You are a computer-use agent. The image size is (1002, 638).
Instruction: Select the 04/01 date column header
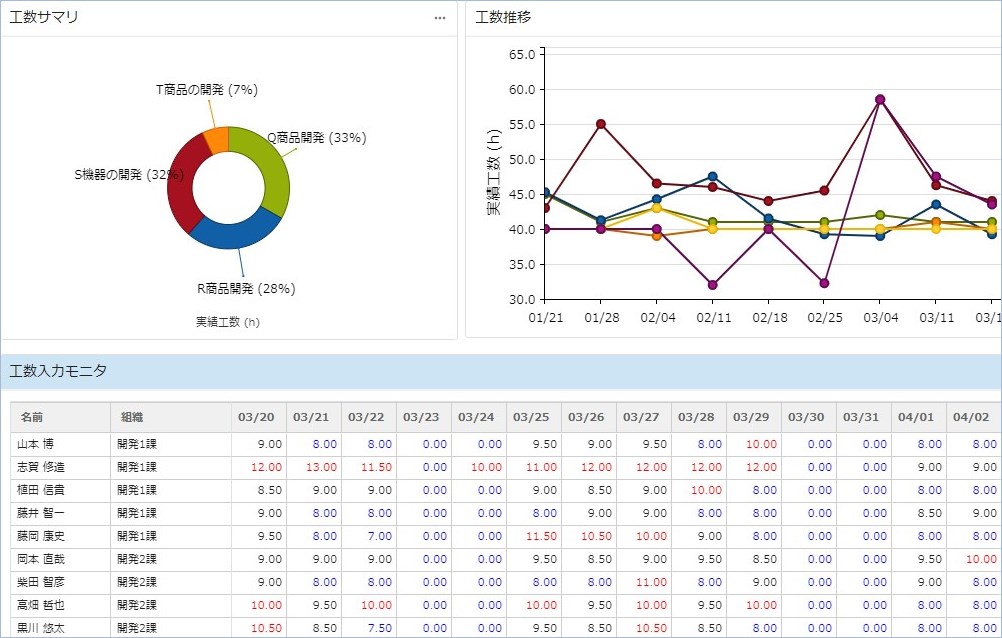coord(917,417)
